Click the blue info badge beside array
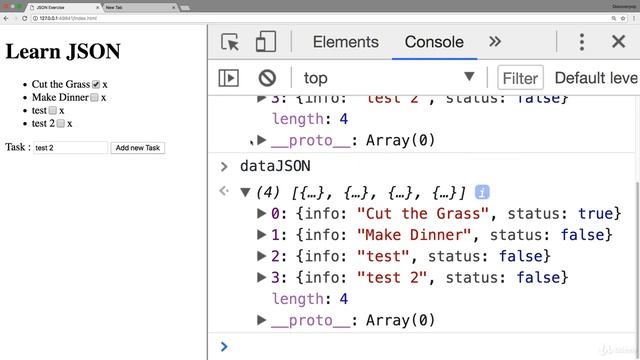 [x=482, y=192]
